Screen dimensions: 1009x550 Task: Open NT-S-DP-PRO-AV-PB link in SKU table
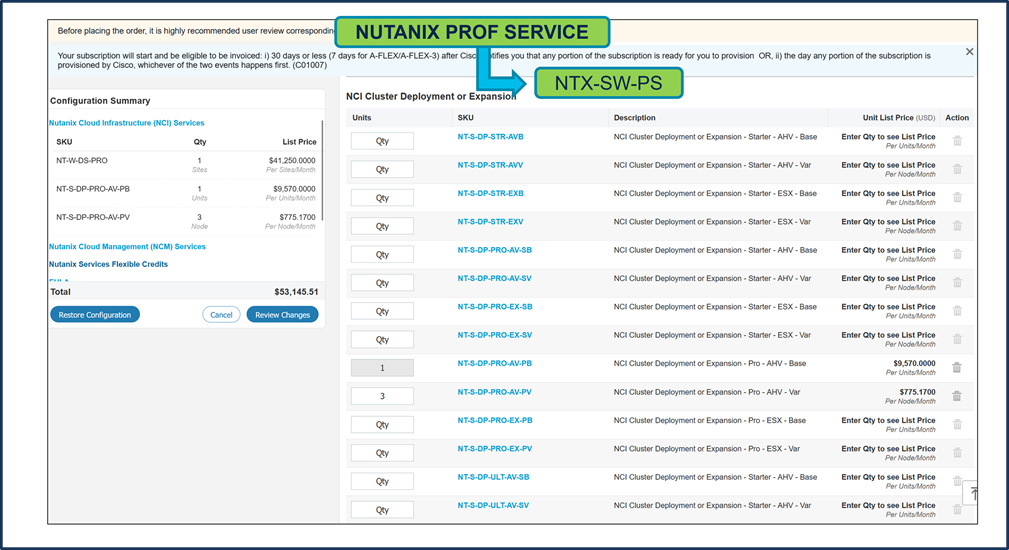click(x=495, y=363)
